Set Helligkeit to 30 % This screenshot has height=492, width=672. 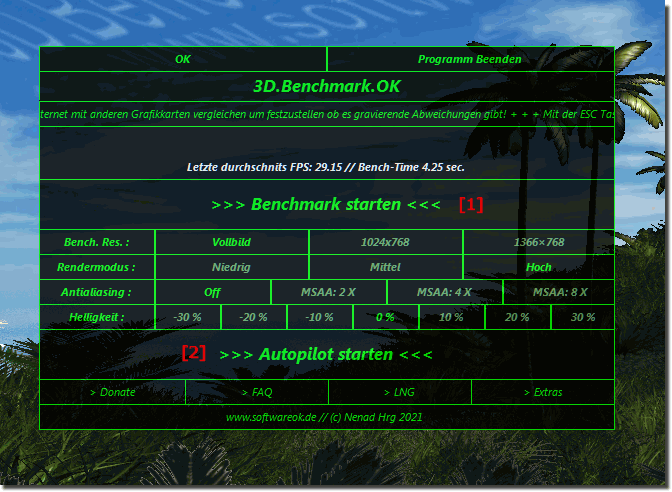(x=583, y=317)
